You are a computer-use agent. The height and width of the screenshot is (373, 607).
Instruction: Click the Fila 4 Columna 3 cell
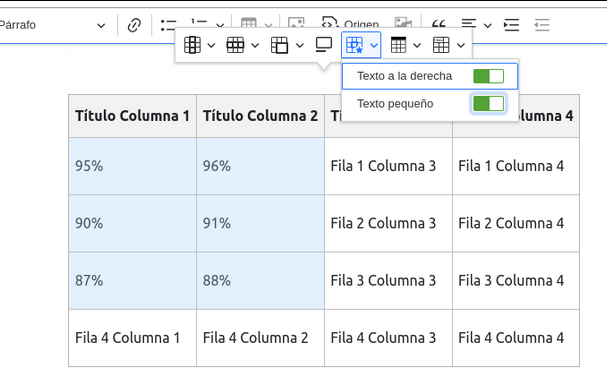388,338
